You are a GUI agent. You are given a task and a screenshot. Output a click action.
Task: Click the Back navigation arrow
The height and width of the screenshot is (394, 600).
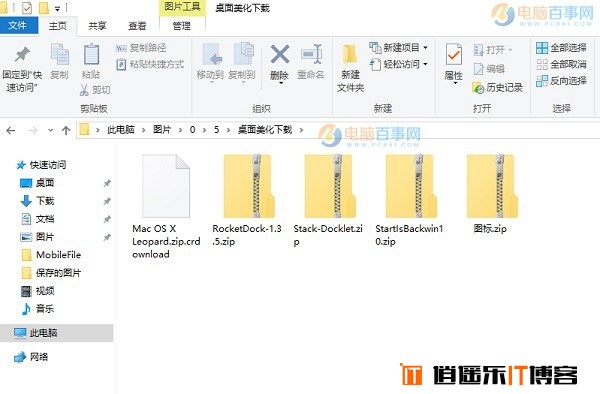pos(11,130)
